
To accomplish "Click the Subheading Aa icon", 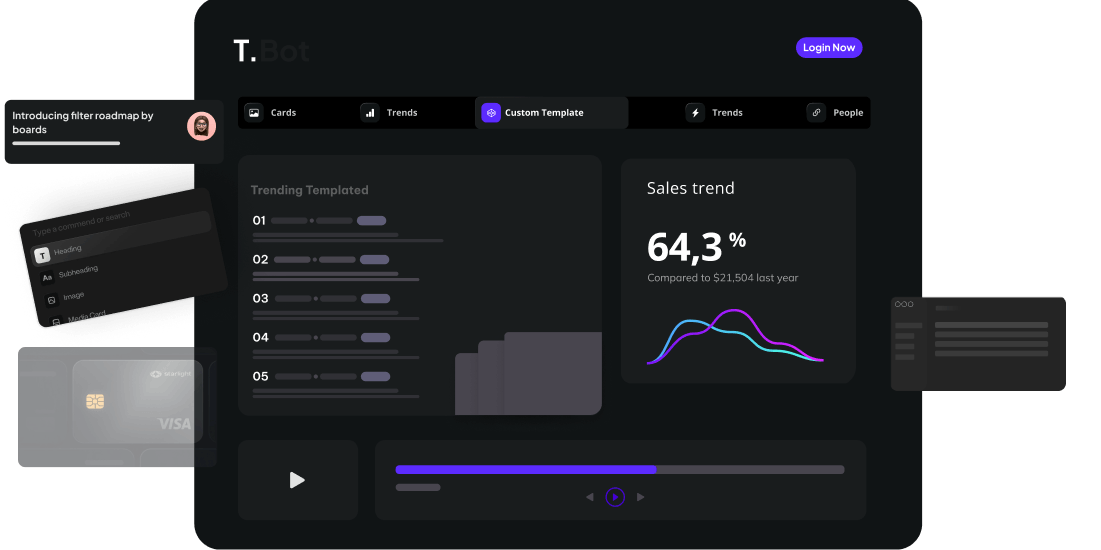I will pos(46,277).
